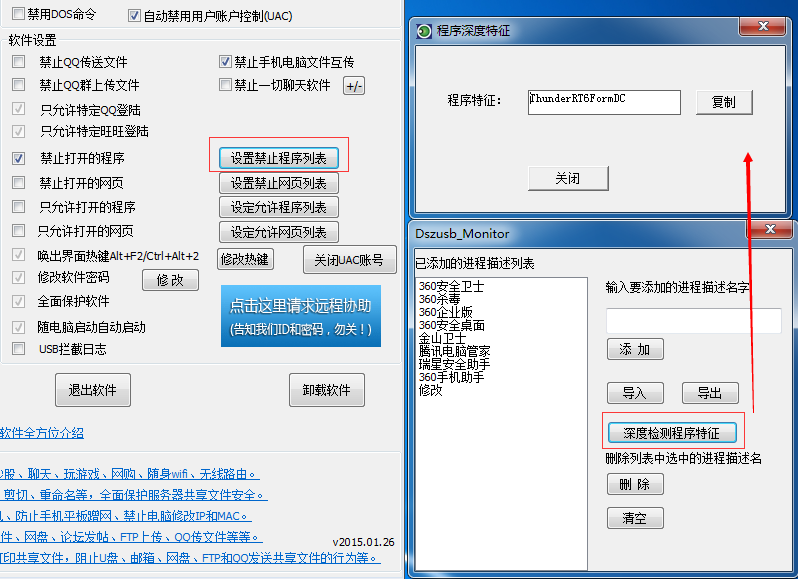Click 关闭UAC账号 button
This screenshot has width=798, height=579.
click(342, 259)
